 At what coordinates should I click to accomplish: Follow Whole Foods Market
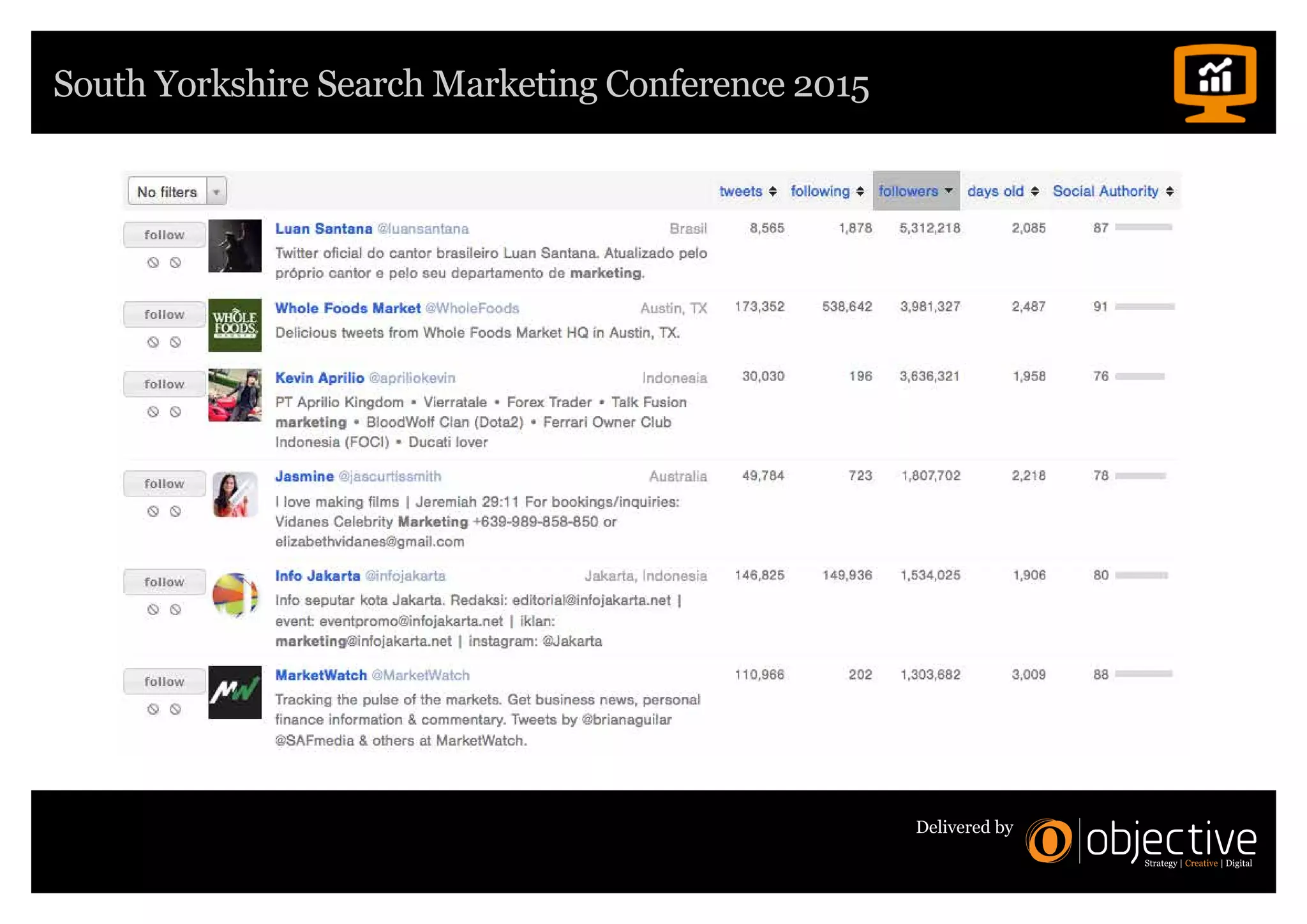164,315
